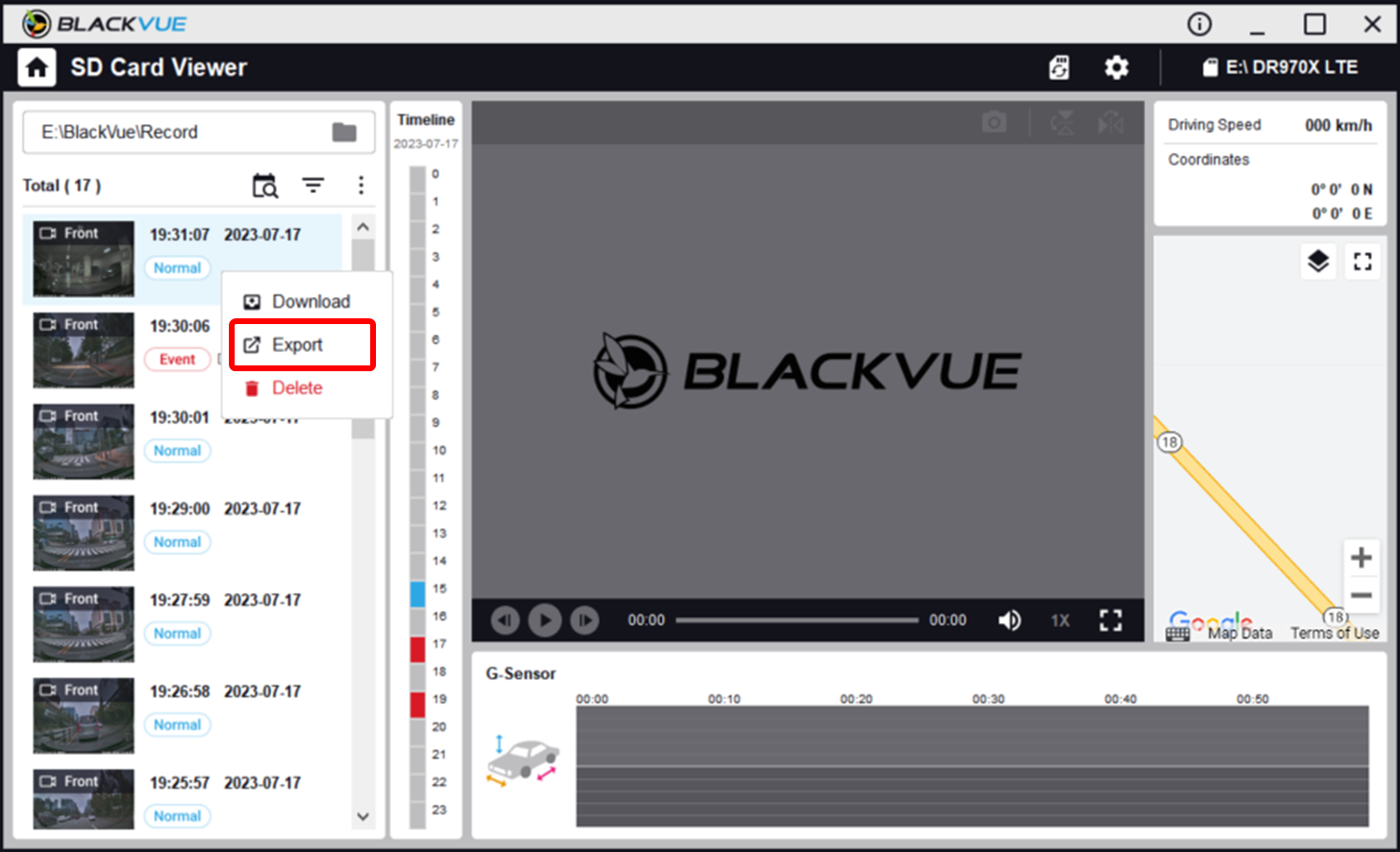
Task: Open calendar search icon
Action: coord(265,186)
